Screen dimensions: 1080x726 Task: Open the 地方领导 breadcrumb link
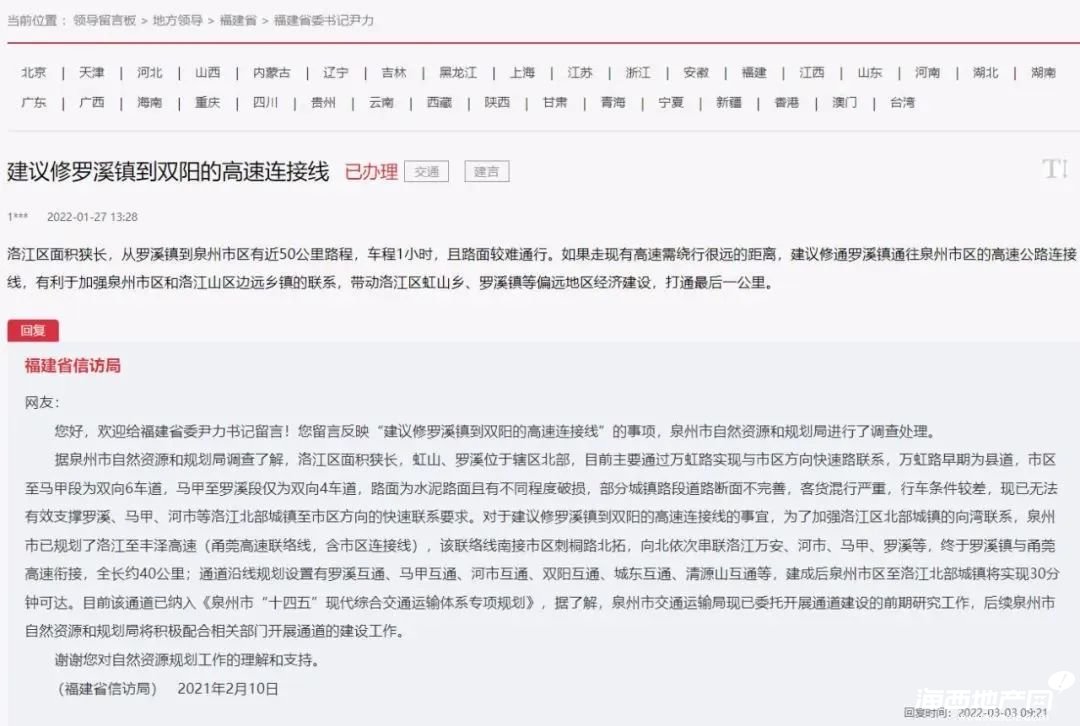point(178,21)
